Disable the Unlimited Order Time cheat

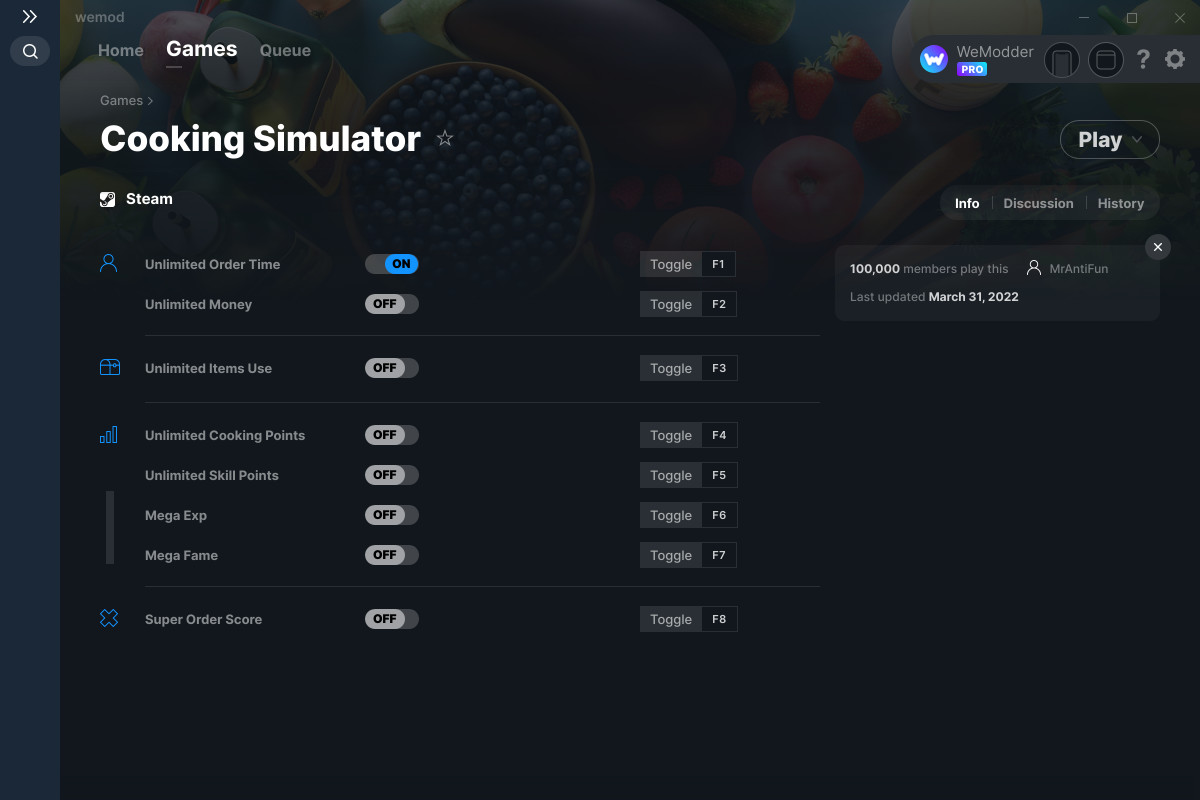coord(392,264)
